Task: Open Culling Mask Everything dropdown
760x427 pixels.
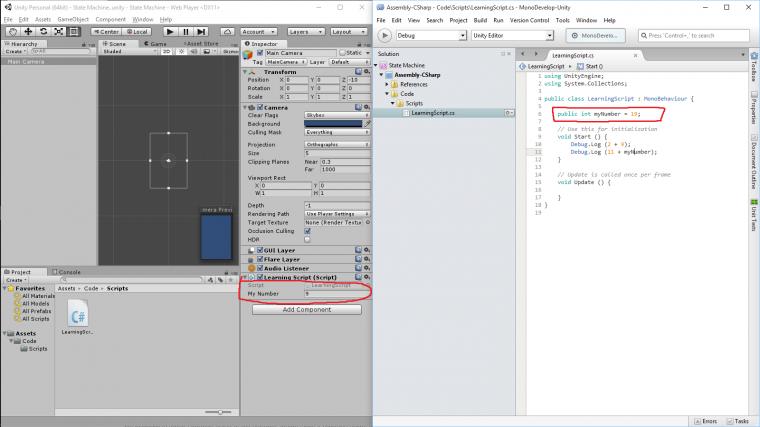Action: point(337,132)
